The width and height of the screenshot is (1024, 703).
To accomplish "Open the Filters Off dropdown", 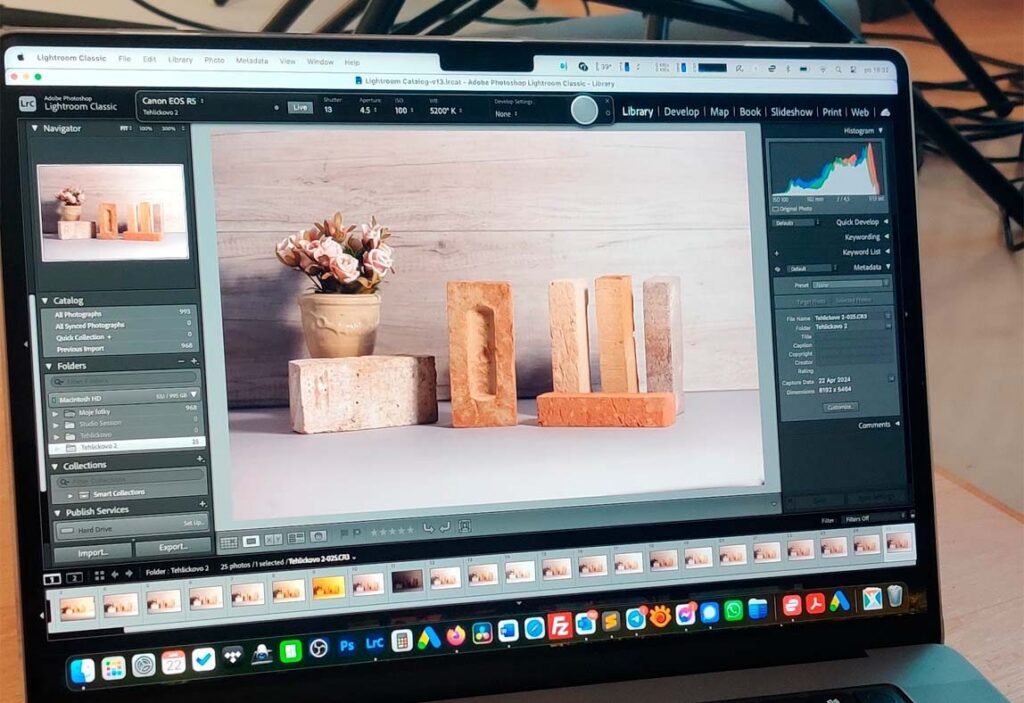I will click(874, 519).
